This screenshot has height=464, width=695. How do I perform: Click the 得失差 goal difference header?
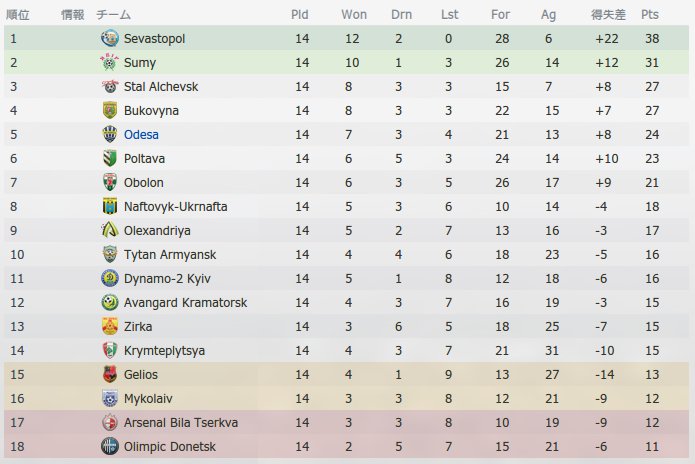click(x=608, y=15)
